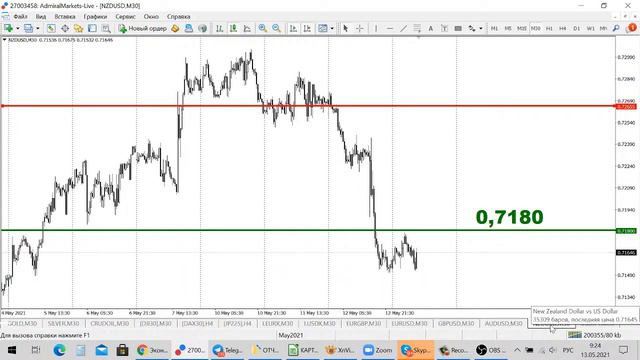Select the cursor arrow tool

(x=346, y=28)
